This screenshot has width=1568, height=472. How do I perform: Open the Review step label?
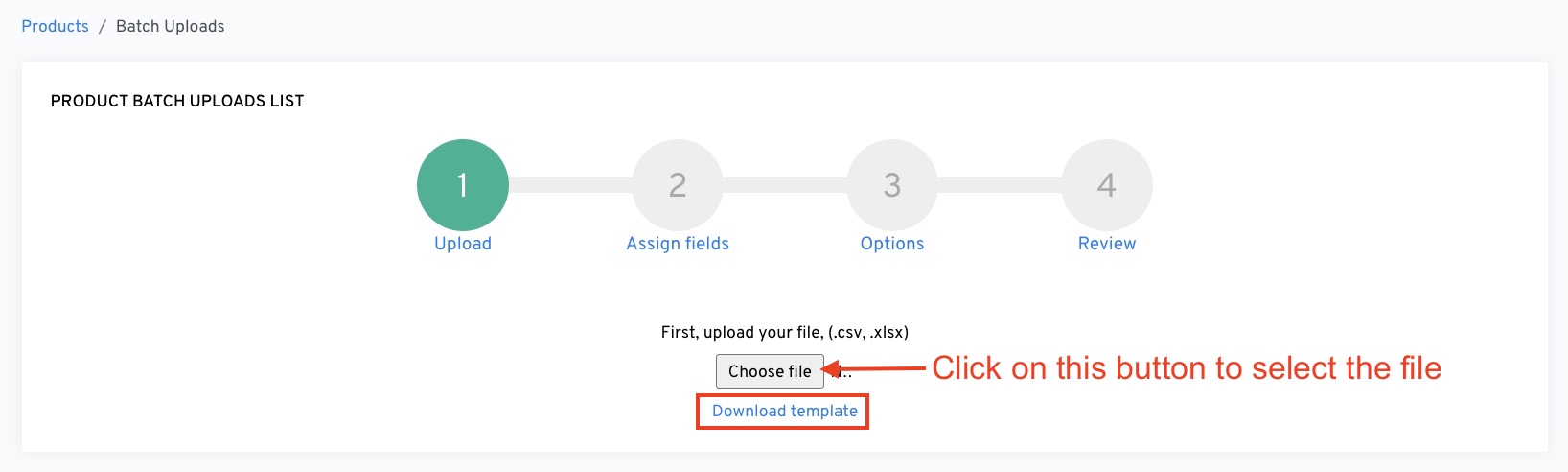[1107, 244]
